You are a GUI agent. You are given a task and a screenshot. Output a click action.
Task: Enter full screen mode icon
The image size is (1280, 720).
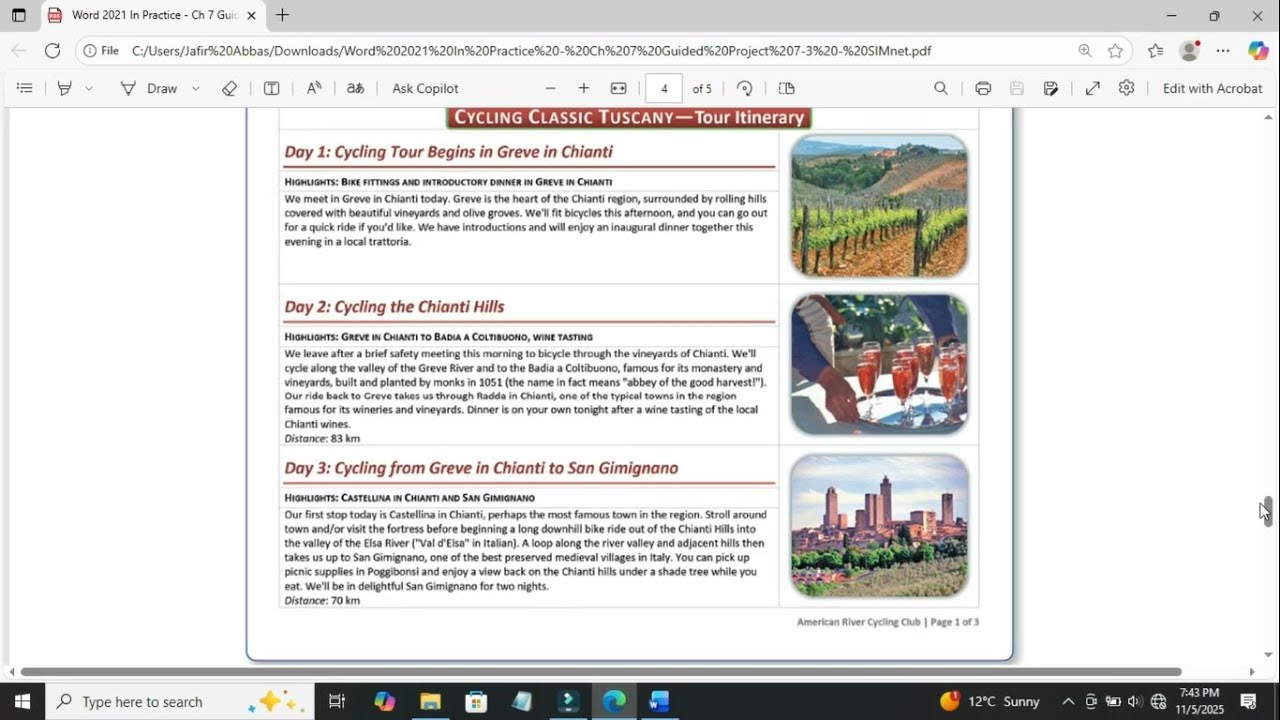(1093, 88)
